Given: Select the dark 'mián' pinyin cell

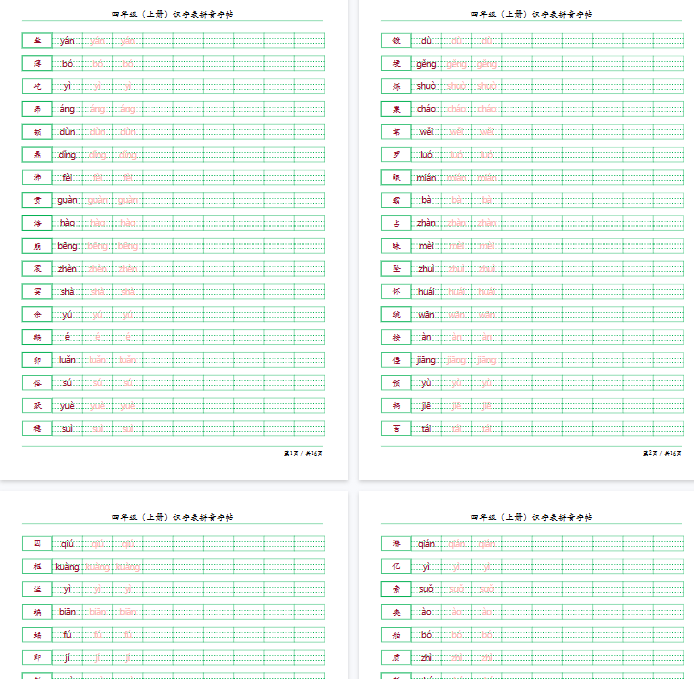Looking at the screenshot, I should click(x=426, y=177).
